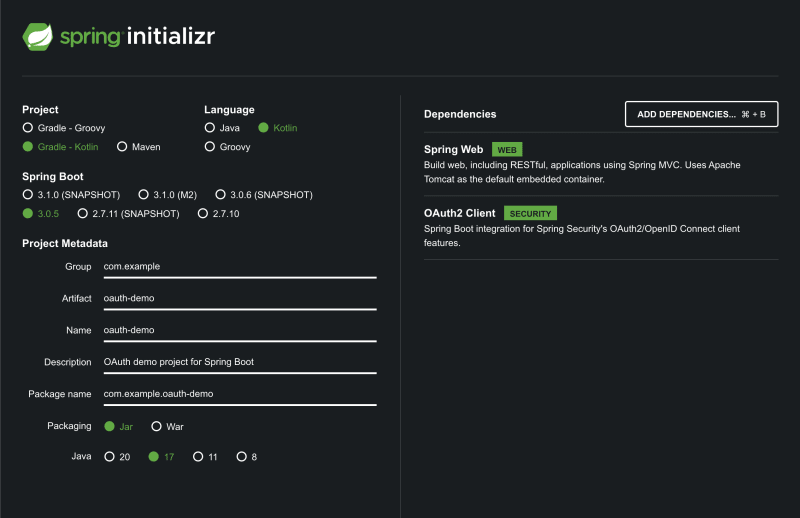Click the Project section heading
Image resolution: width=800 pixels, height=518 pixels.
point(40,110)
